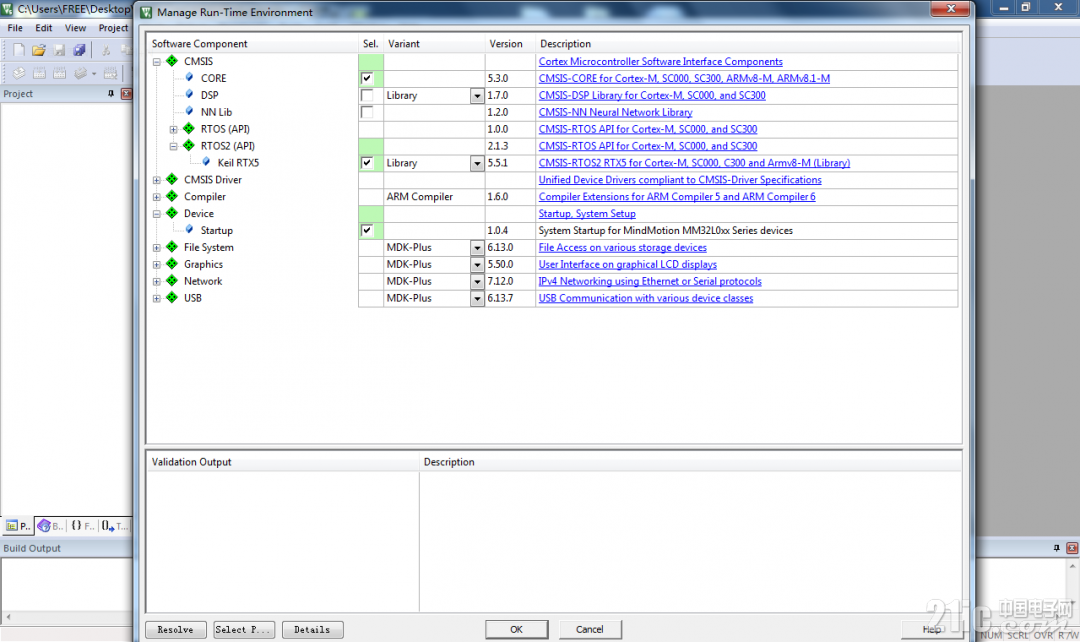Image resolution: width=1080 pixels, height=642 pixels.
Task: Switch to the Books tab in the Project panel
Action: 50,526
